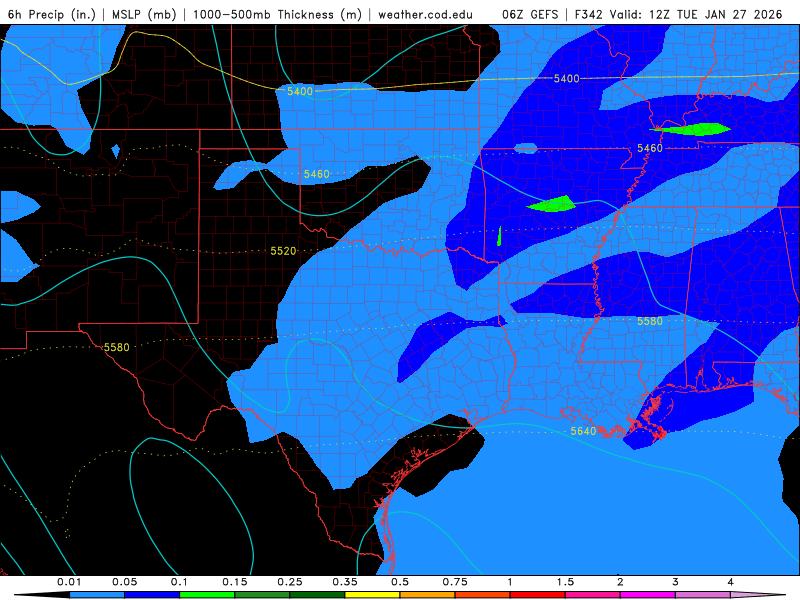Click the '0.75' legend value
Screen dimensions: 800x600
(455, 582)
